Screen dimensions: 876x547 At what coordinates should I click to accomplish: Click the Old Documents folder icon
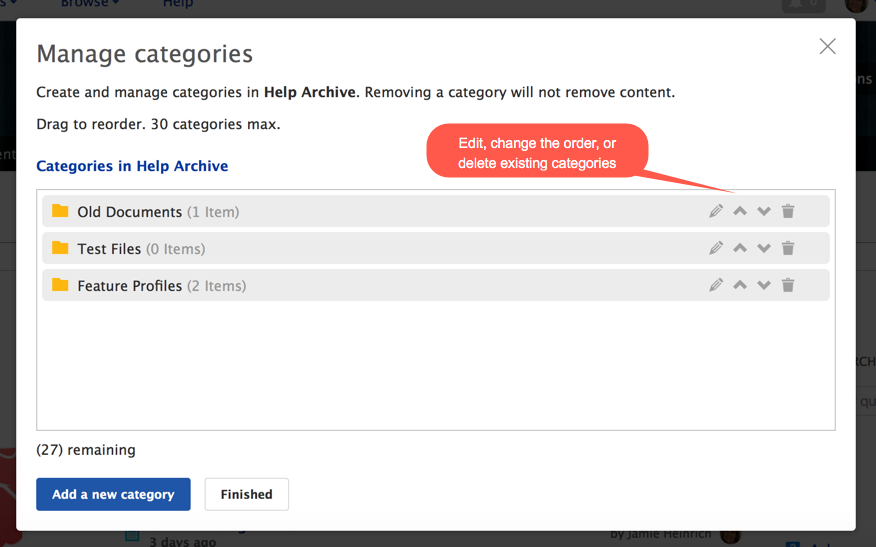60,211
